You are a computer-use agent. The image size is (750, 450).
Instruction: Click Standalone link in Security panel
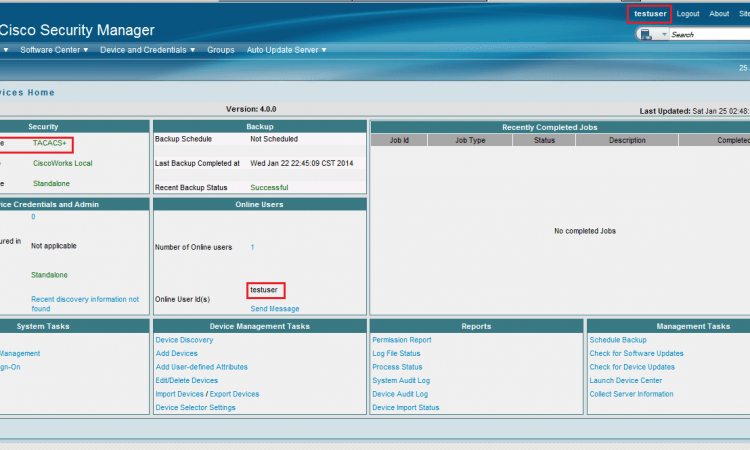click(x=51, y=183)
